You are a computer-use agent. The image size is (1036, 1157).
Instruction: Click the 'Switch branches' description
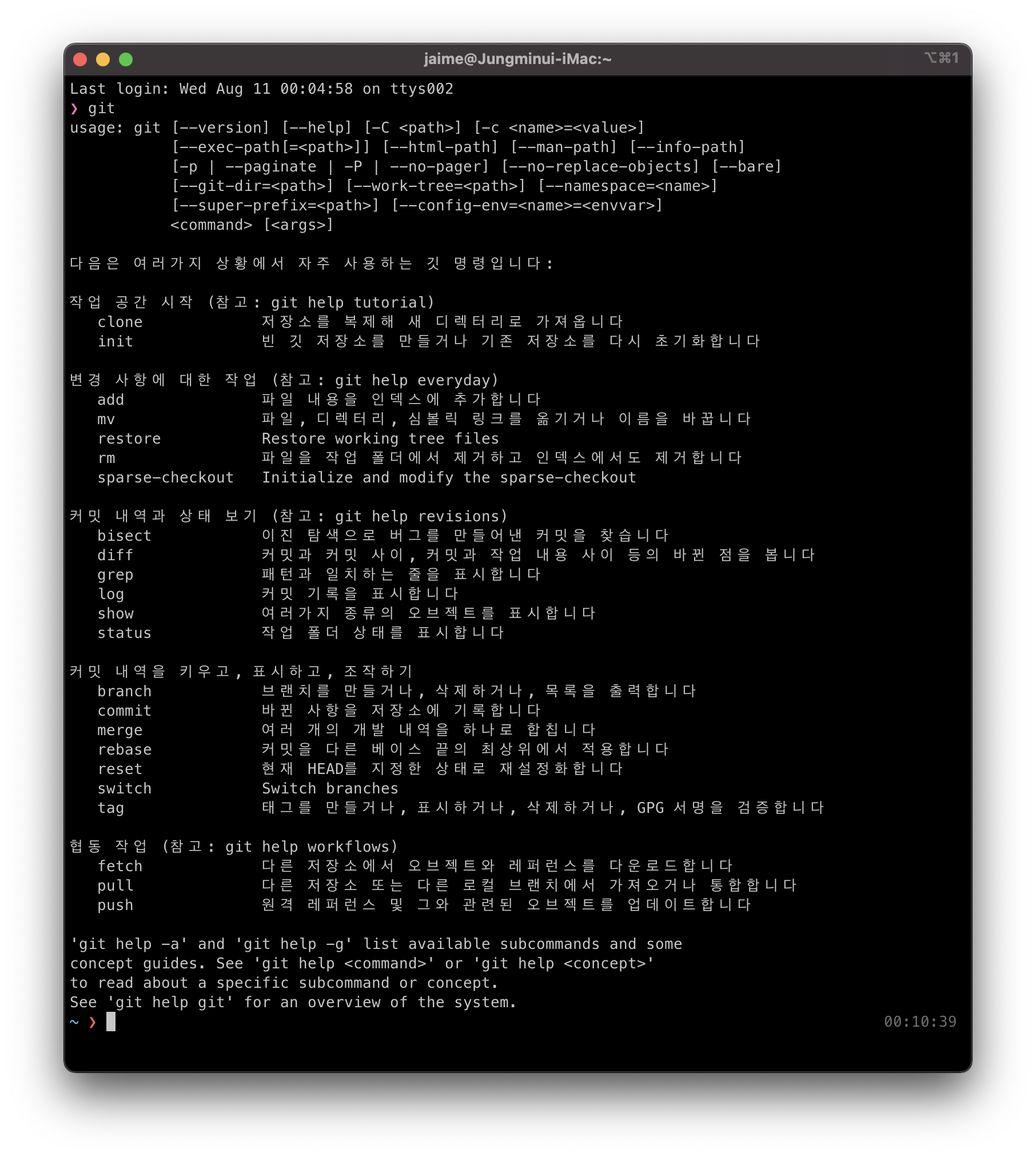tap(330, 789)
